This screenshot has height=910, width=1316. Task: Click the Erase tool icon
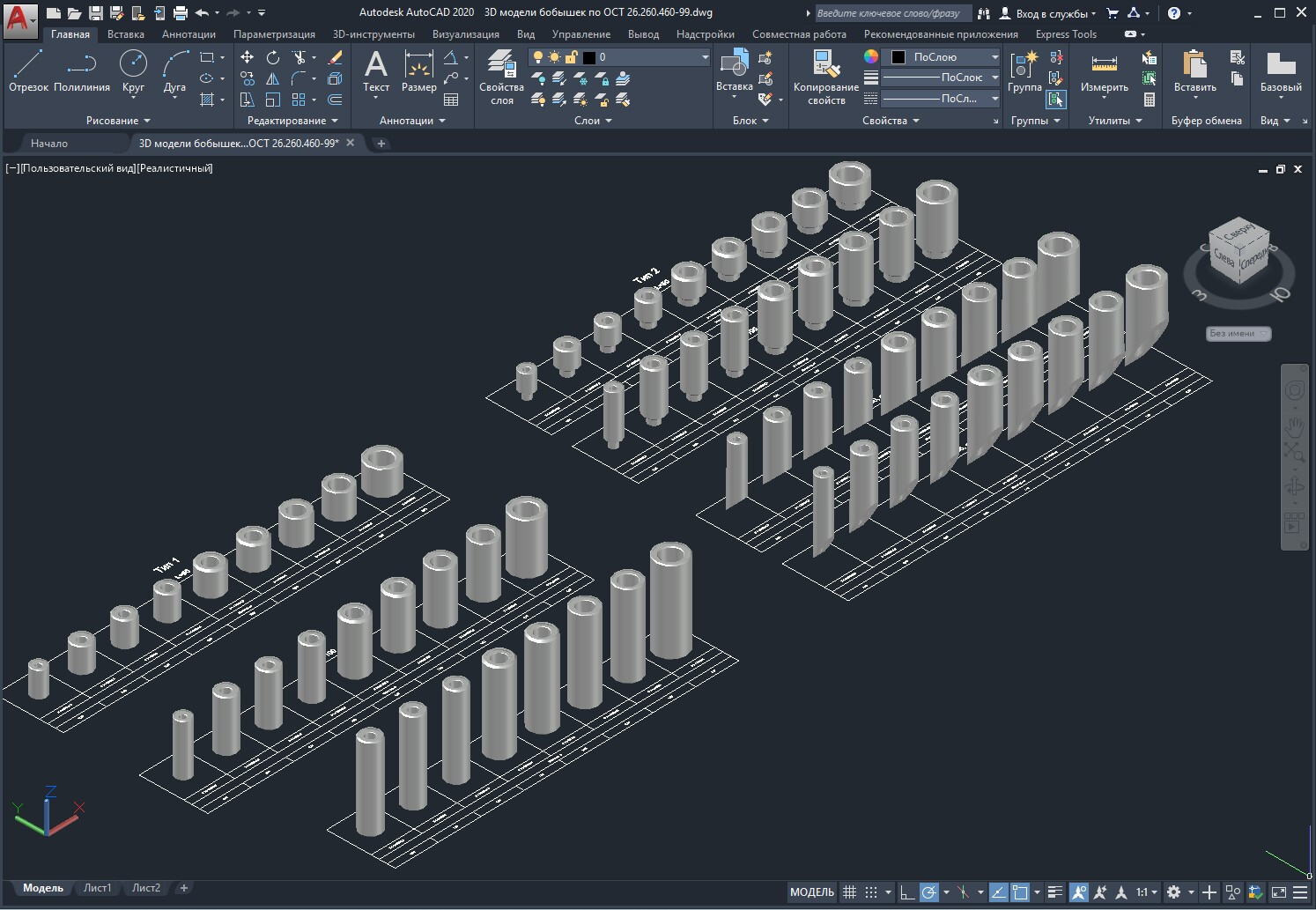tap(335, 57)
